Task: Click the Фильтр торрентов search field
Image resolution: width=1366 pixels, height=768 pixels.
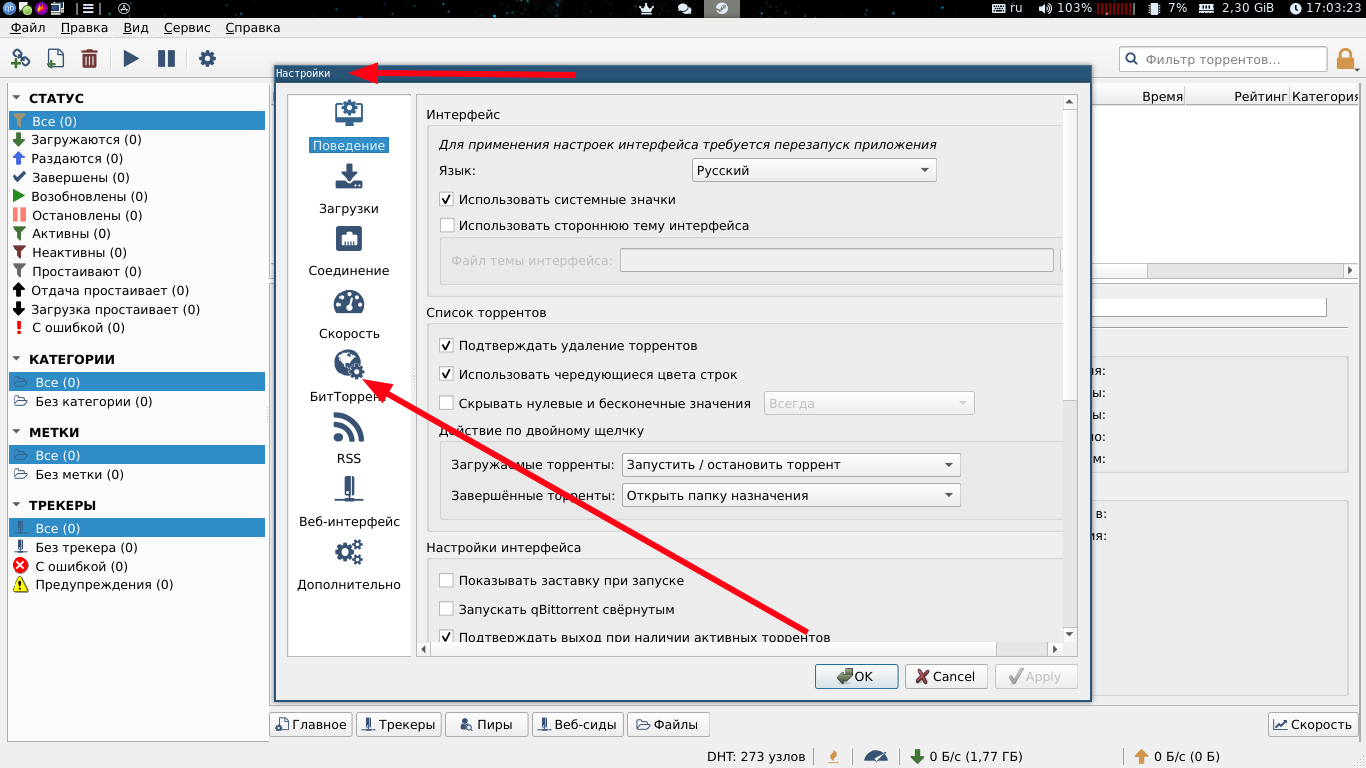Action: pos(1223,60)
